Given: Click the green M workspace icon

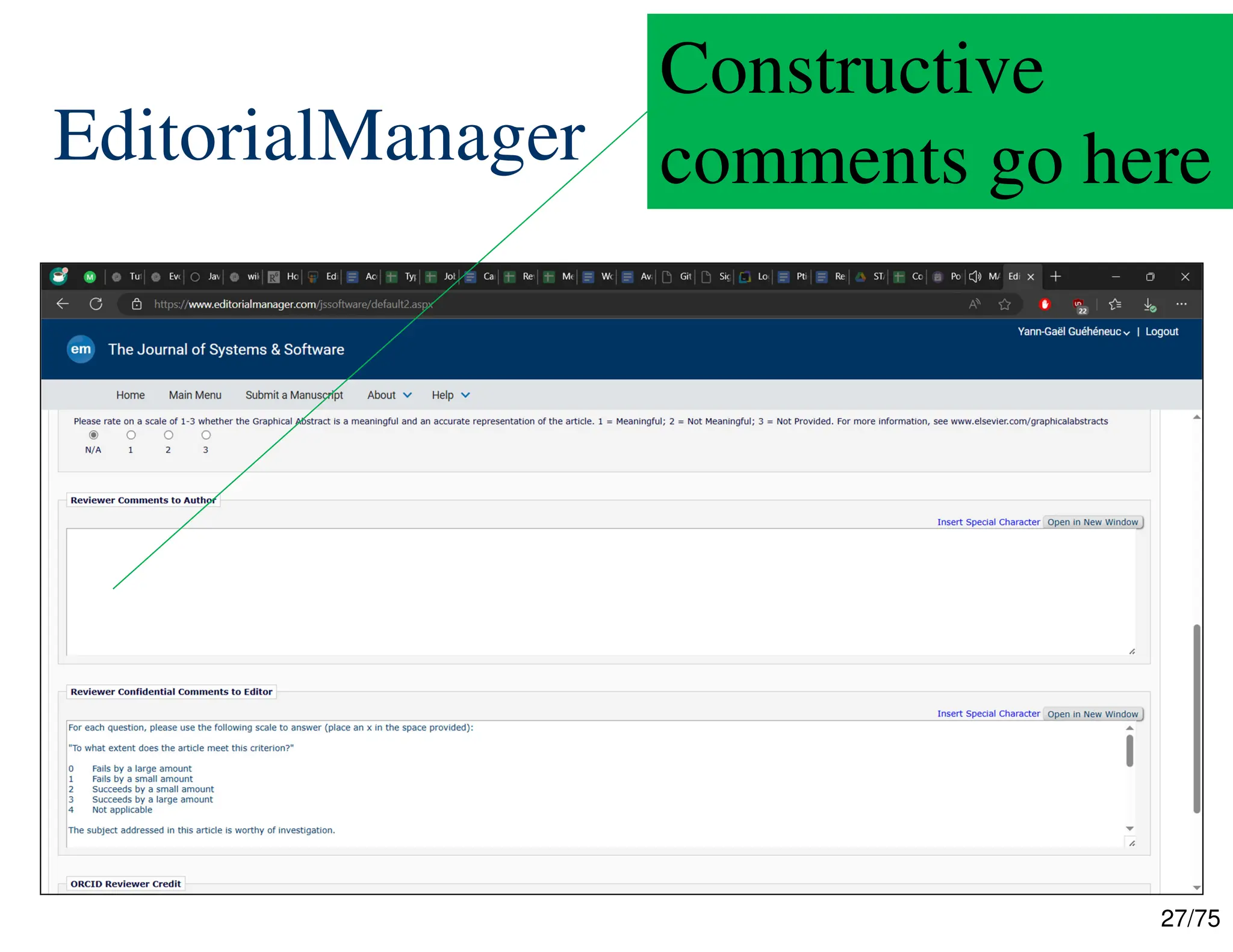Looking at the screenshot, I should [90, 277].
